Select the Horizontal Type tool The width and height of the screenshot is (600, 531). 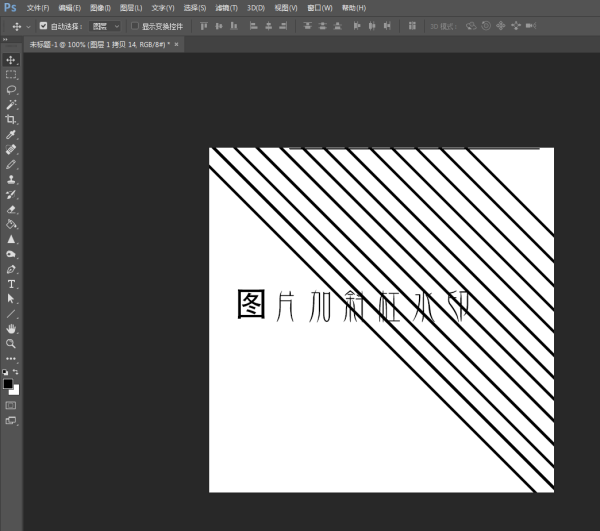(x=11, y=284)
